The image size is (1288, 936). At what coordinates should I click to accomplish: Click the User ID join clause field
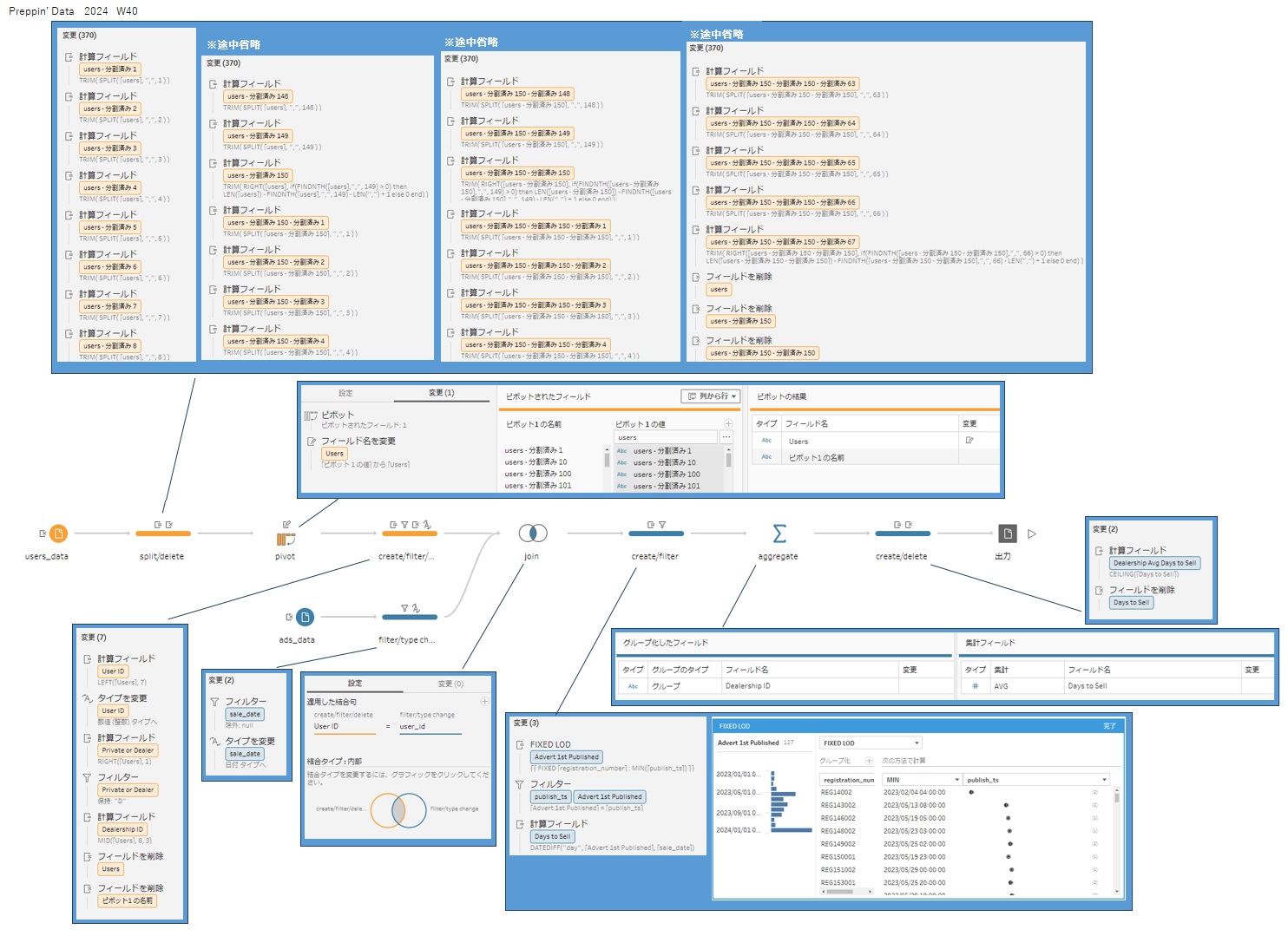click(x=345, y=727)
